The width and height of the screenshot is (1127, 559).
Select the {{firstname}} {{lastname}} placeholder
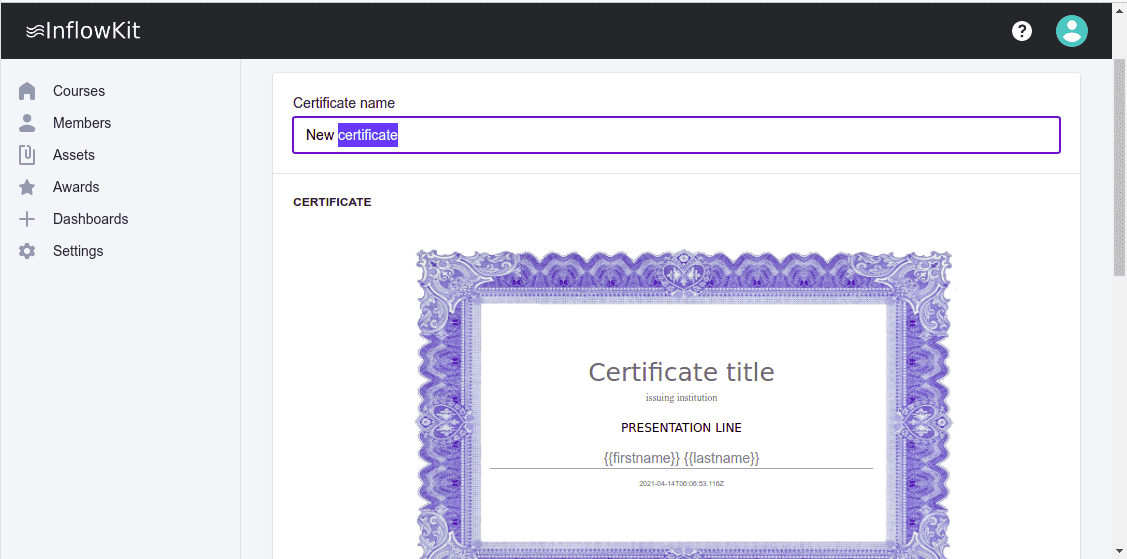[x=681, y=458]
